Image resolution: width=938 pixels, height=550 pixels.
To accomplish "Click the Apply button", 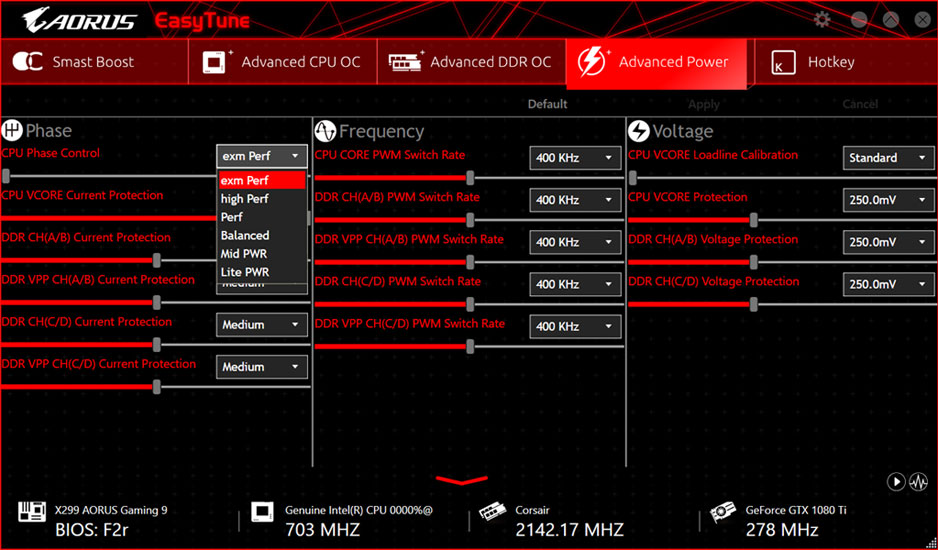I will (x=704, y=104).
